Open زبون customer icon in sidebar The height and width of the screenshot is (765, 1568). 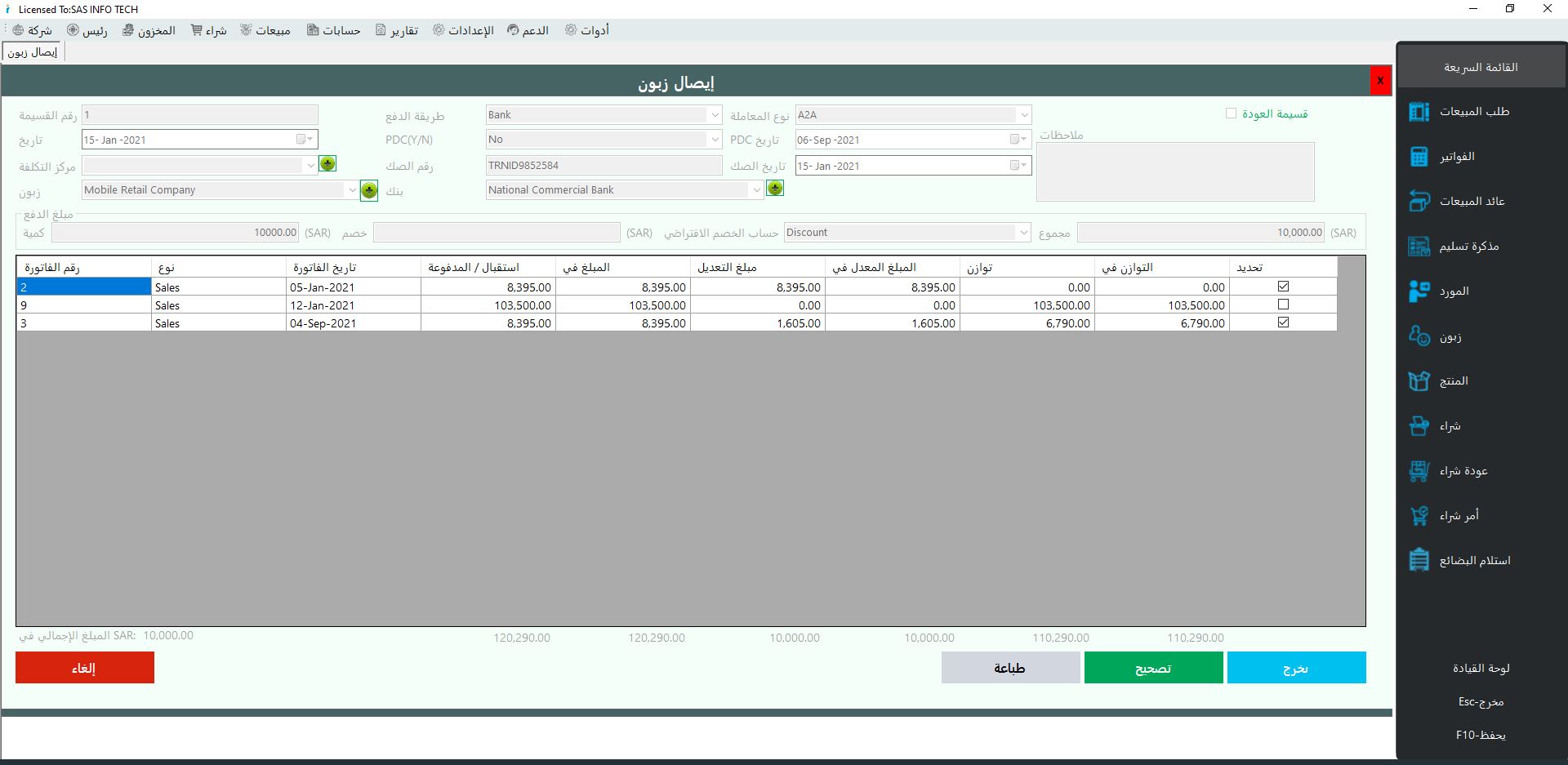click(x=1419, y=336)
